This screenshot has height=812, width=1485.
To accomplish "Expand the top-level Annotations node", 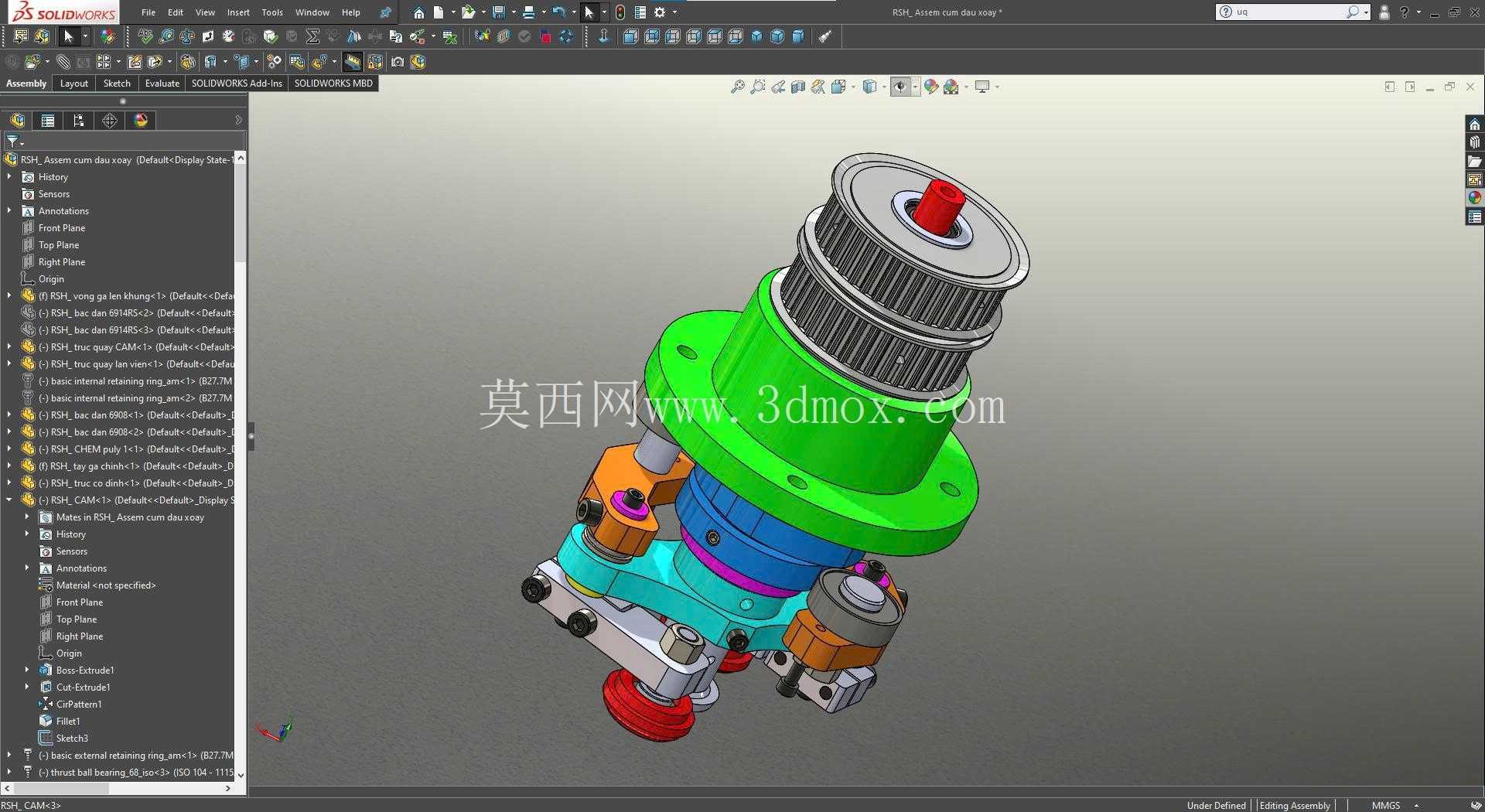I will (9, 211).
